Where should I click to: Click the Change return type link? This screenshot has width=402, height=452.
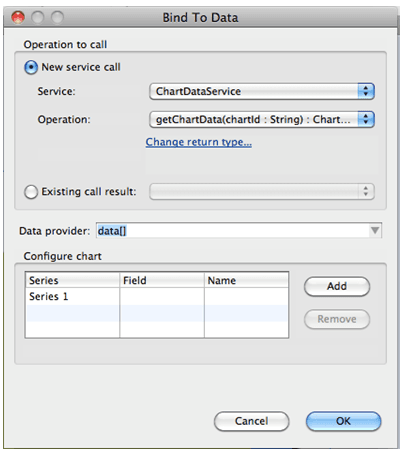pos(199,142)
